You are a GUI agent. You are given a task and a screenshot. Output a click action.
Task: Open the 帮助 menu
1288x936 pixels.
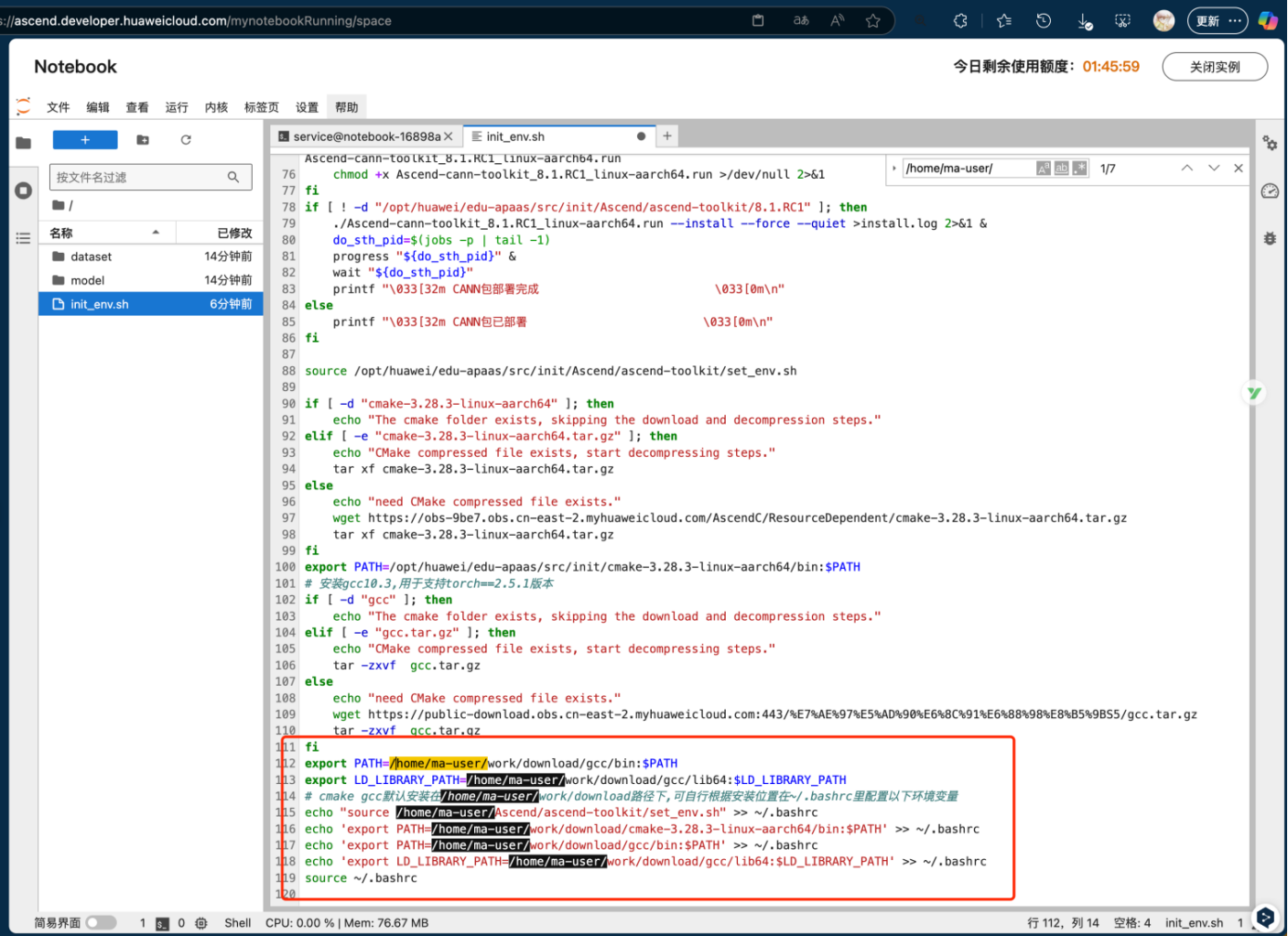347,107
